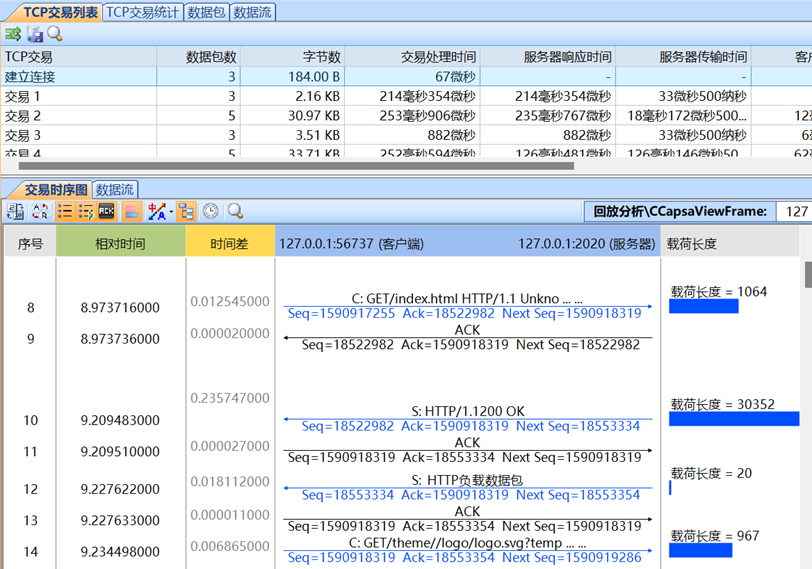The width and height of the screenshot is (812, 569).
Task: Sort by the 字节数 column header
Action: click(x=293, y=56)
